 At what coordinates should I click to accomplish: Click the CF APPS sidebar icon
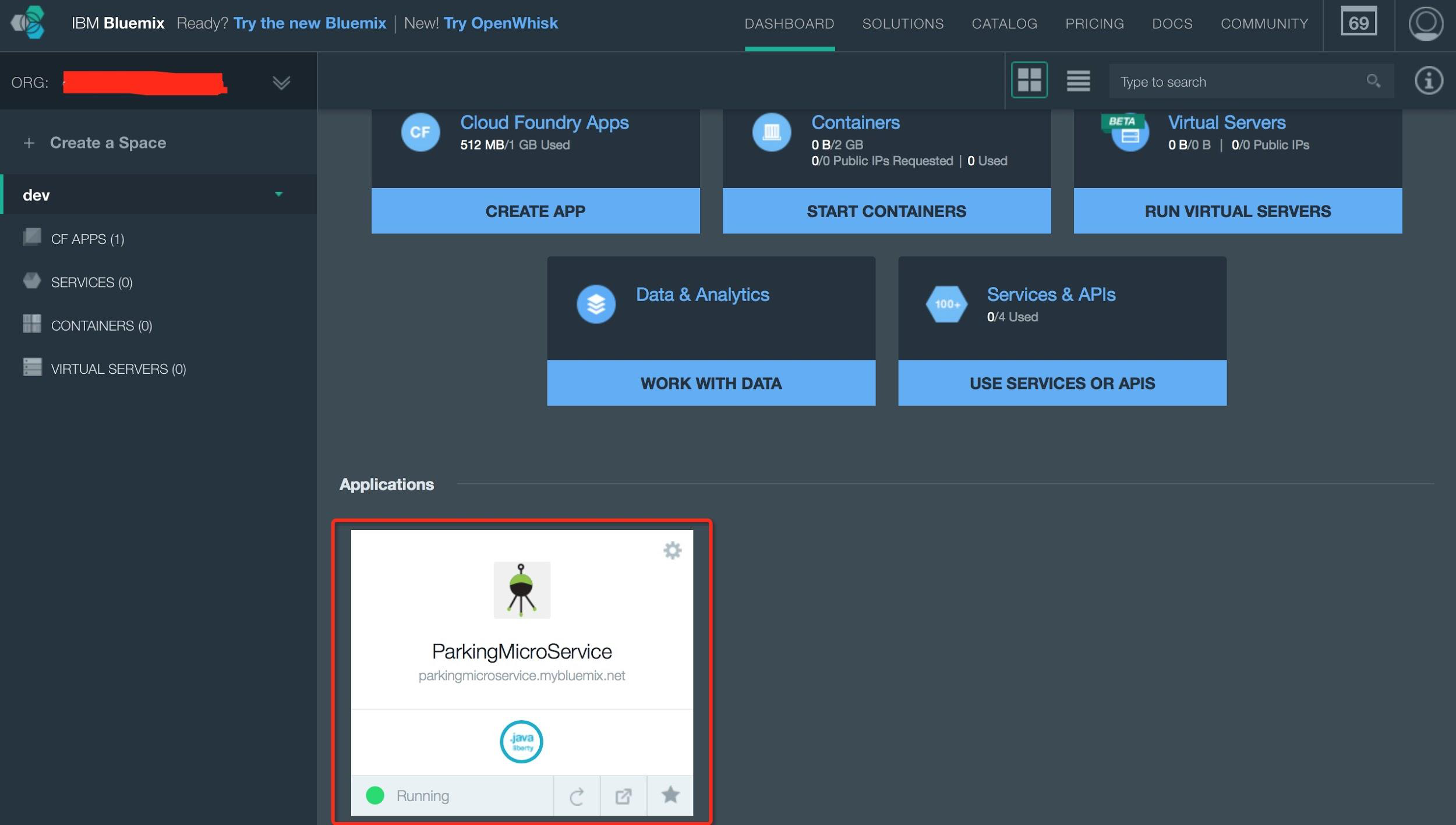[32, 237]
